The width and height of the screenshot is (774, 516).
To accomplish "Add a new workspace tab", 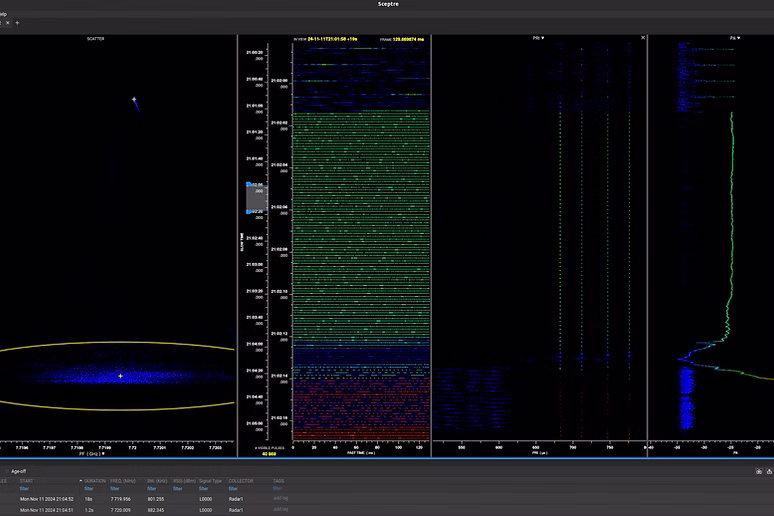I will click(17, 23).
